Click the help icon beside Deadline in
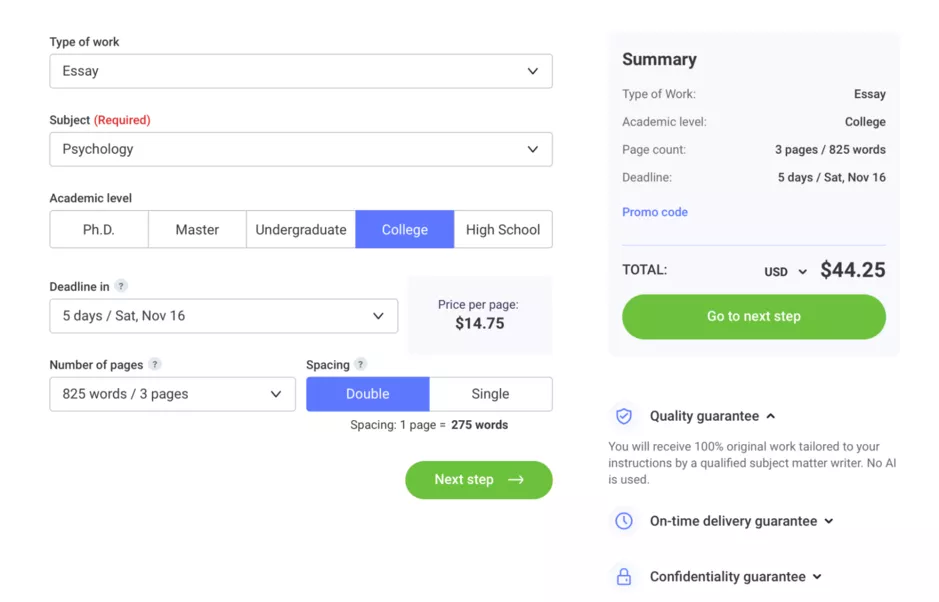This screenshot has width=939, height=602. pos(121,286)
